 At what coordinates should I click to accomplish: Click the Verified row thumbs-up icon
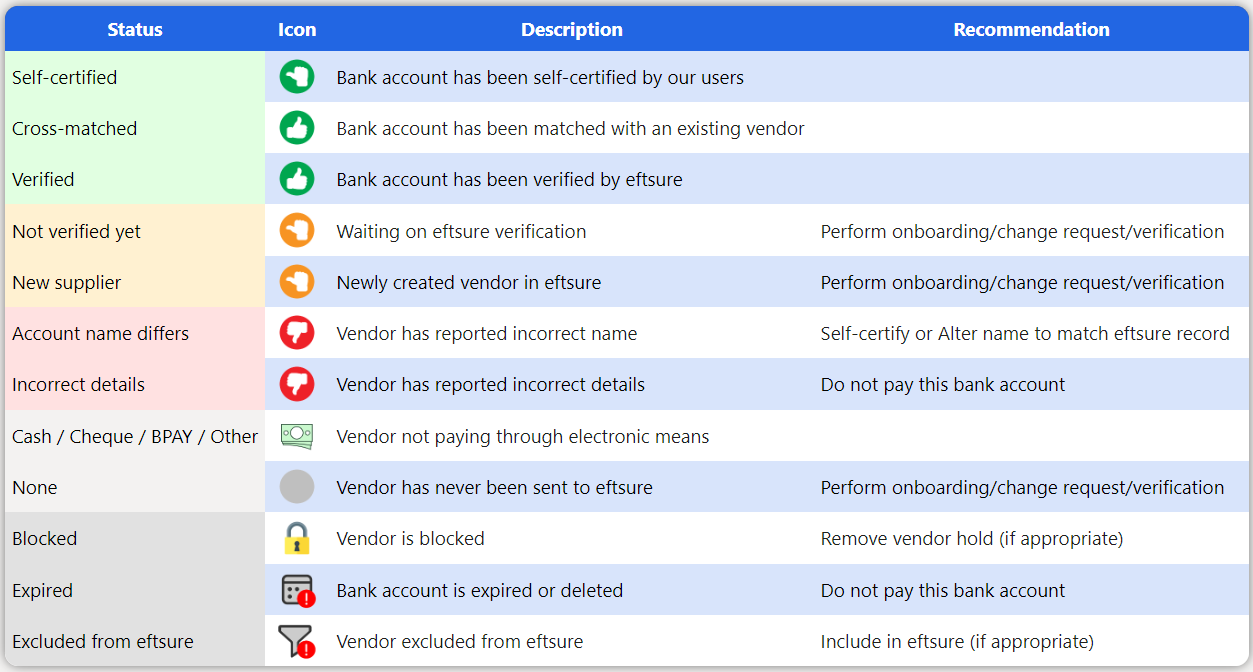click(x=297, y=179)
